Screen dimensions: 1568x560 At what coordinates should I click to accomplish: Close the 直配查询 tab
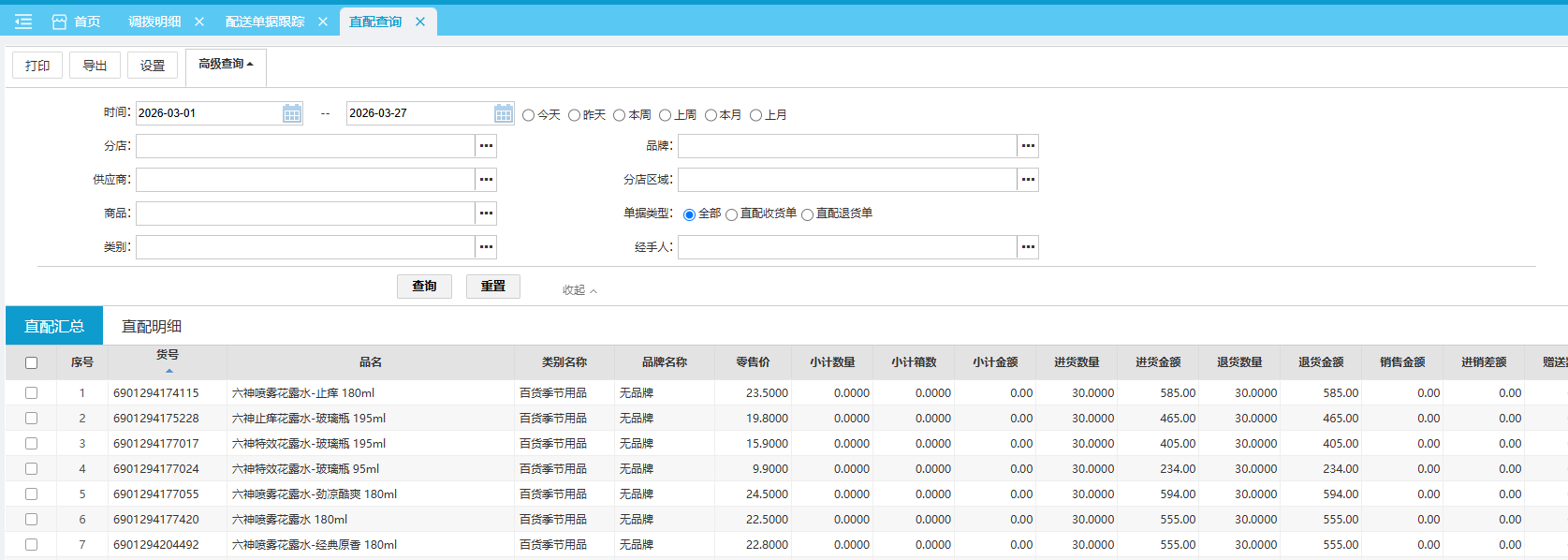(420, 22)
